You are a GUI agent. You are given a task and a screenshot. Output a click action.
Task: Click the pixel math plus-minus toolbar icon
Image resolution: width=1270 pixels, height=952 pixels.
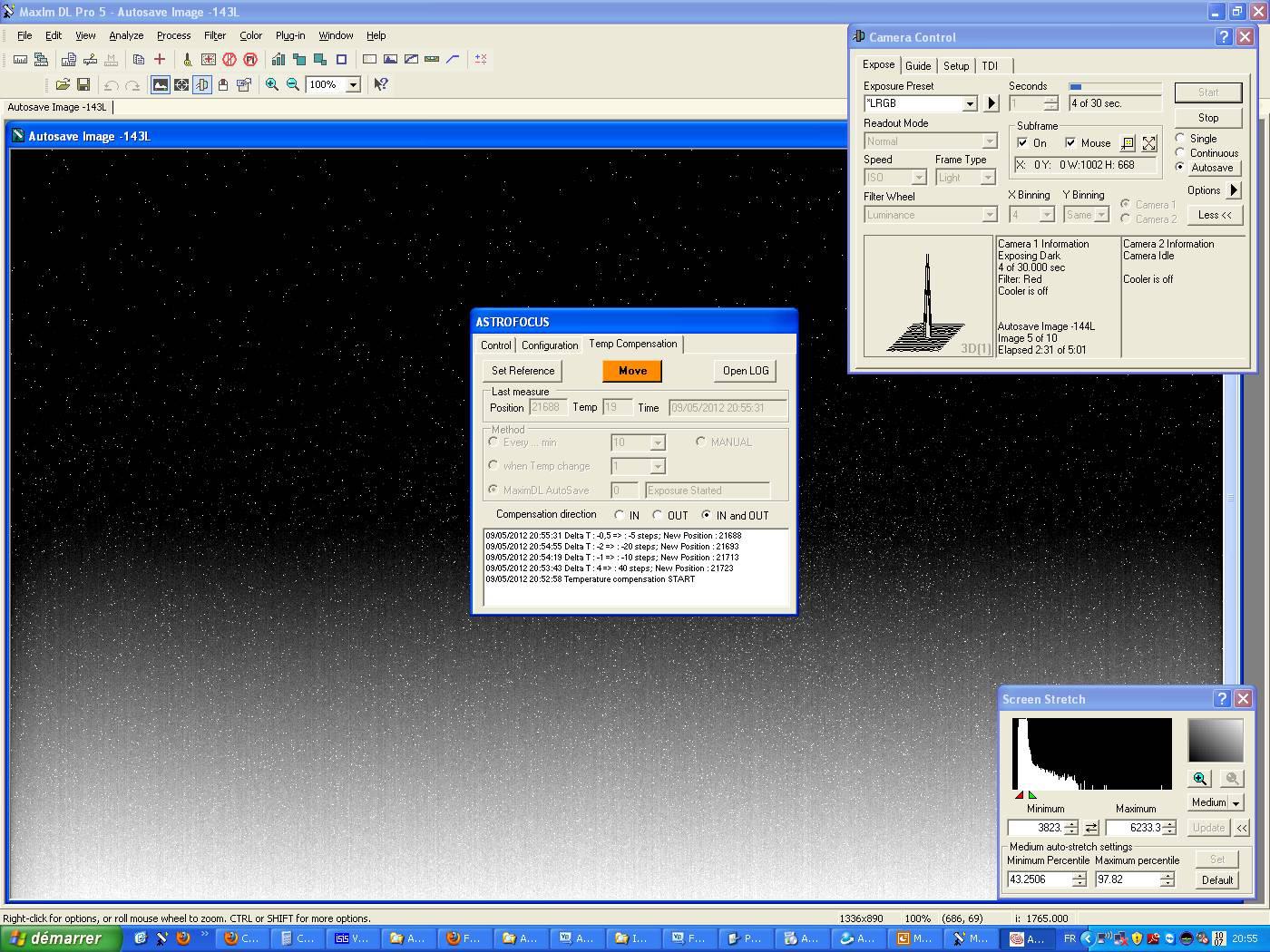point(481,59)
